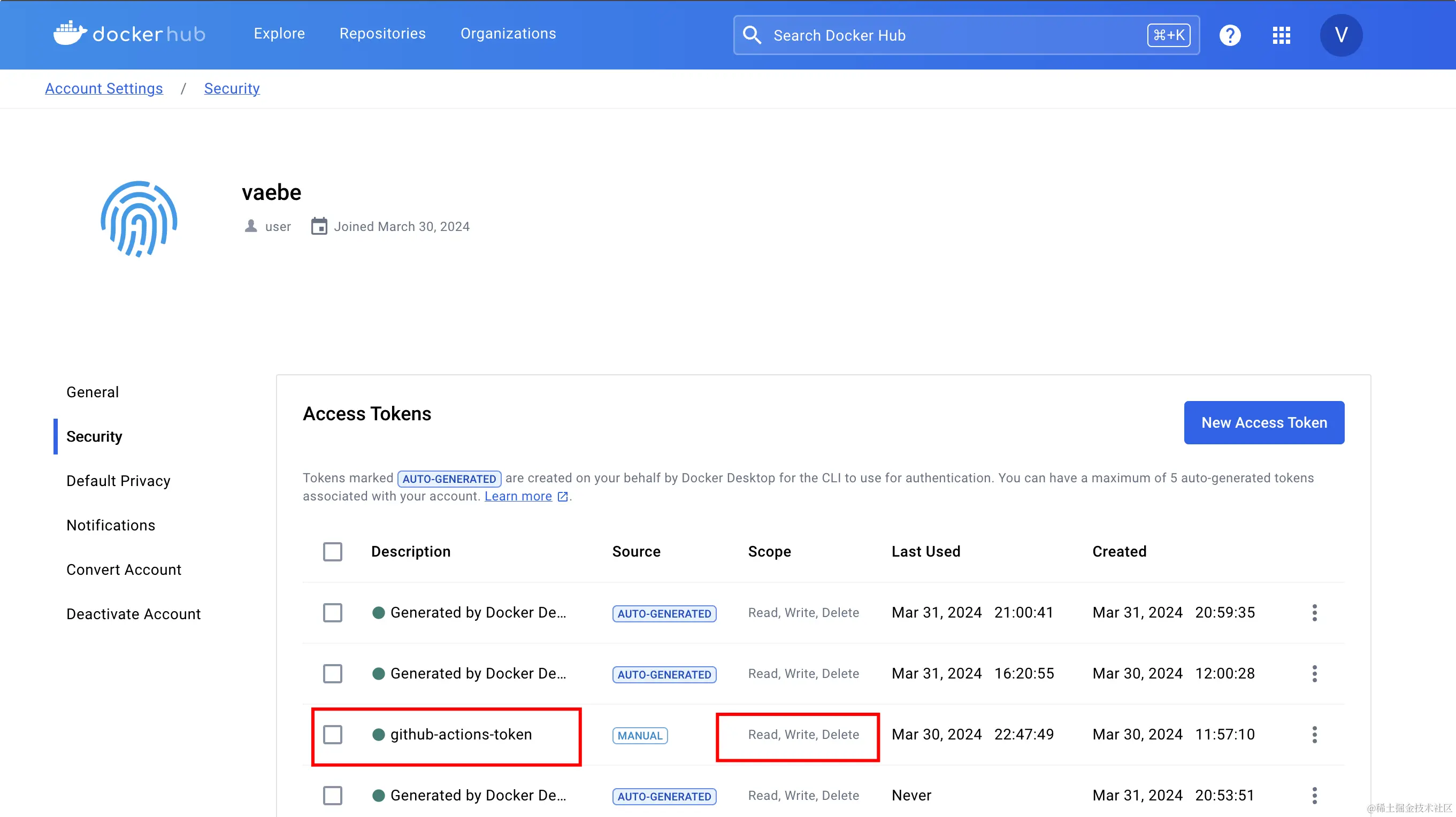Viewport: 1456px width, 817px height.
Task: Click the Source column header
Action: [x=637, y=551]
